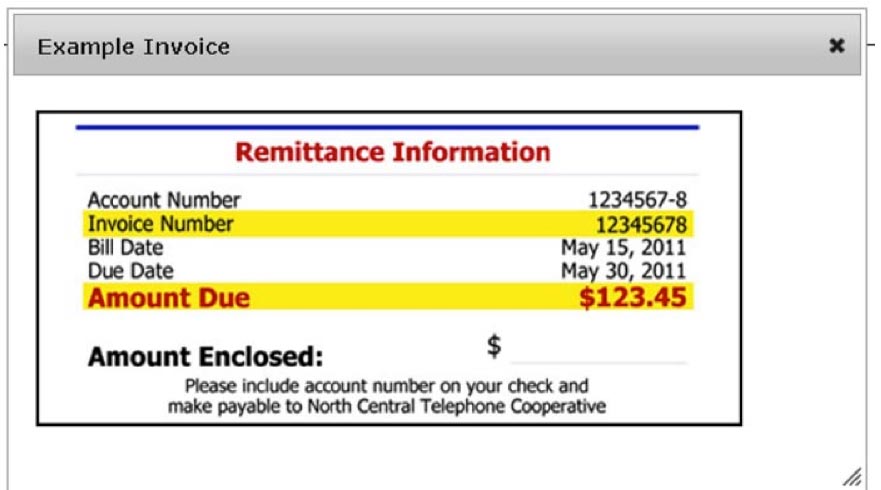Screen dimensions: 881x490
Task: Click account number value 1234567-8
Action: click(x=637, y=201)
